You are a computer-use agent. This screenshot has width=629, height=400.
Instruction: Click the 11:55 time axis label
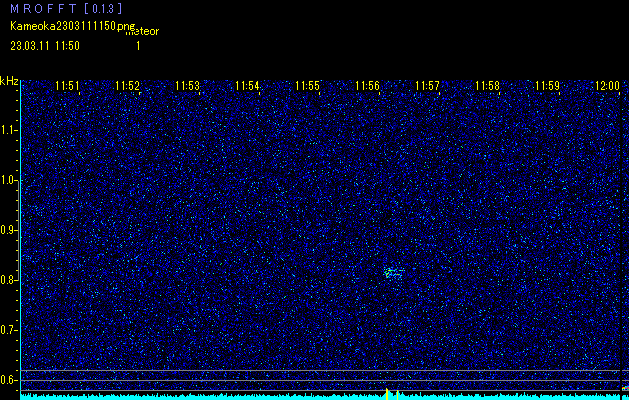307,86
